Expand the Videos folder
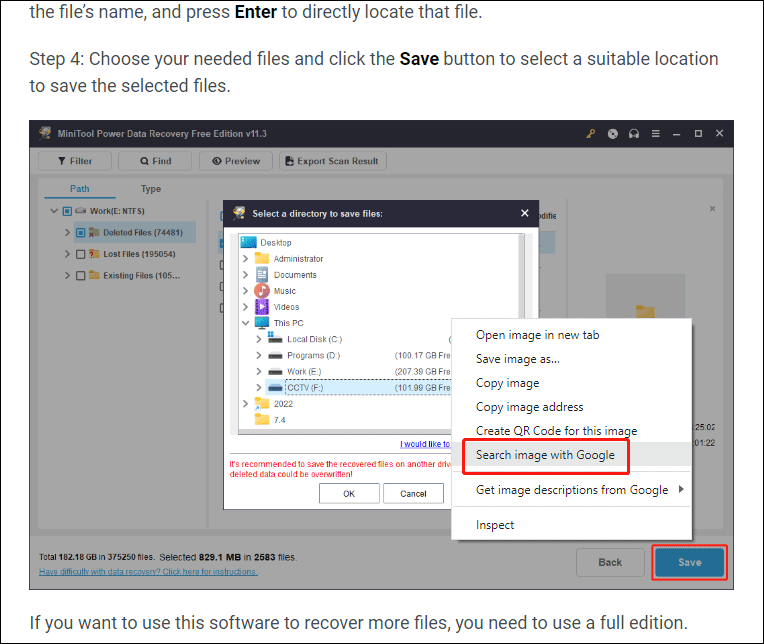This screenshot has width=764, height=644. click(246, 307)
